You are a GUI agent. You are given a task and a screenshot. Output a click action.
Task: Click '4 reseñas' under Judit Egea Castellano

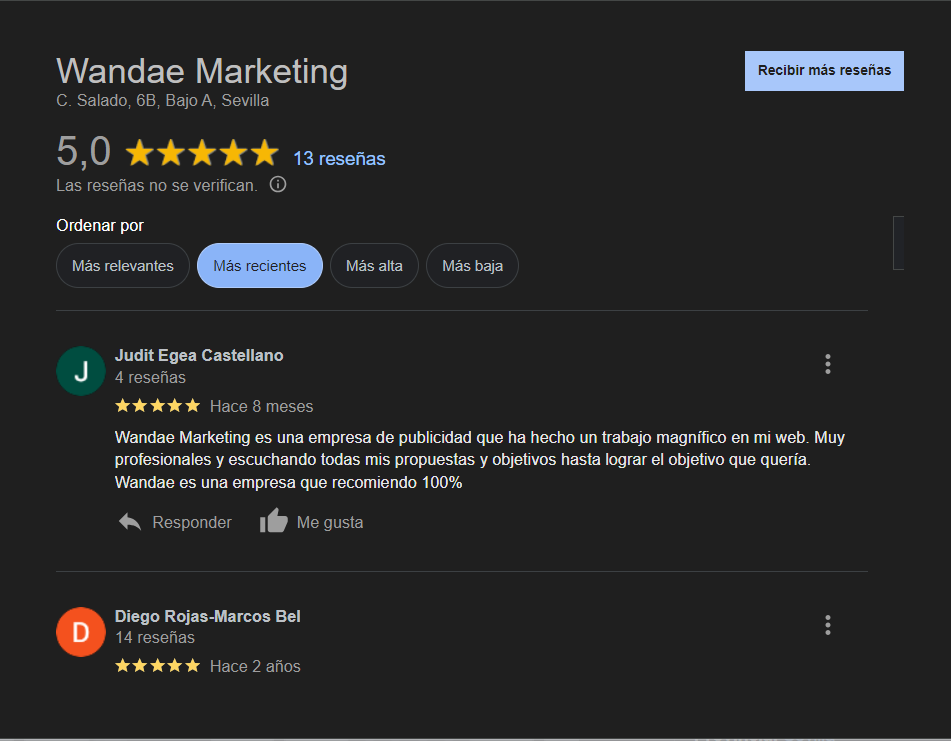(150, 377)
